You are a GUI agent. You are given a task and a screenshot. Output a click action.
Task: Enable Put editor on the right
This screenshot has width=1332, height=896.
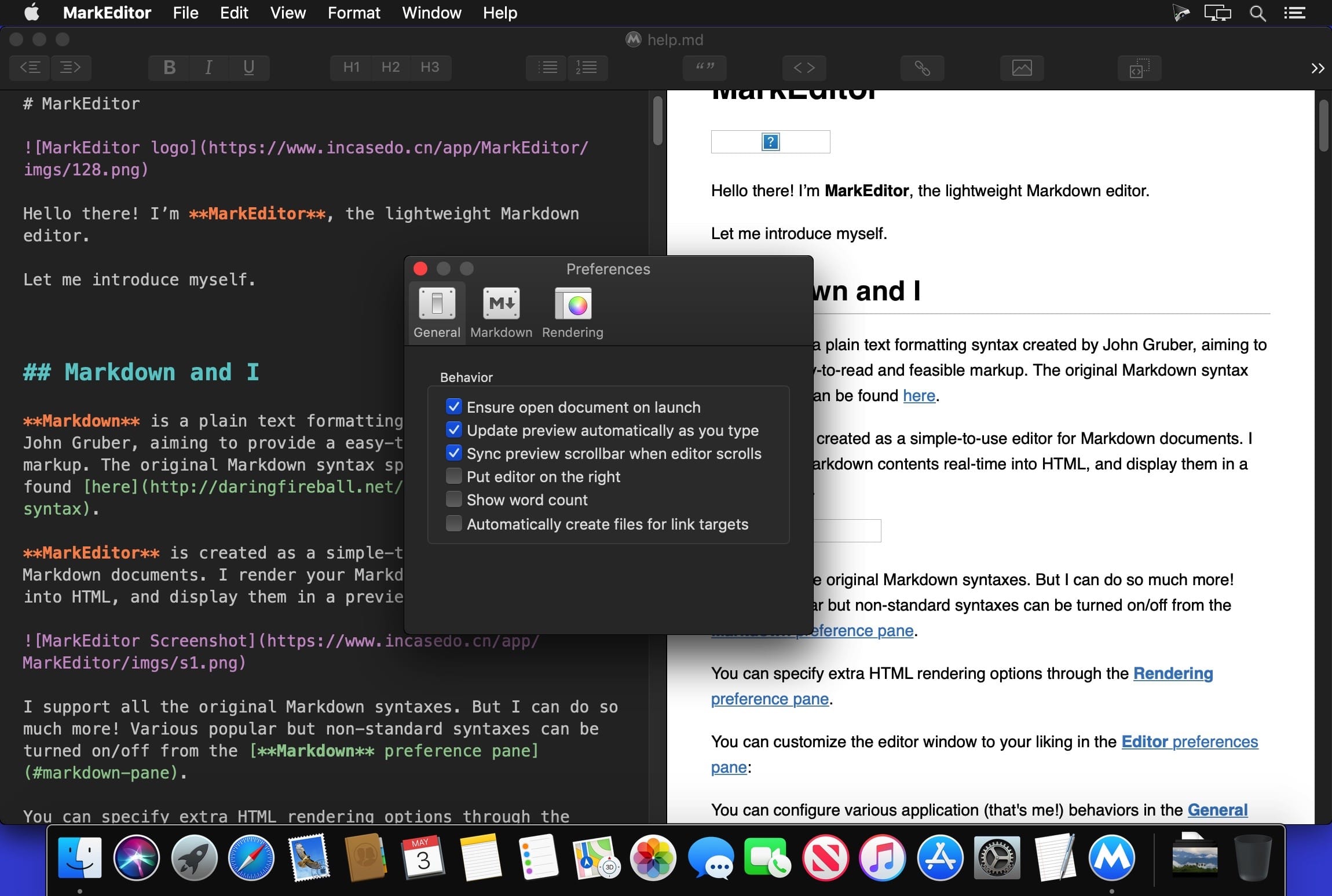coord(454,476)
